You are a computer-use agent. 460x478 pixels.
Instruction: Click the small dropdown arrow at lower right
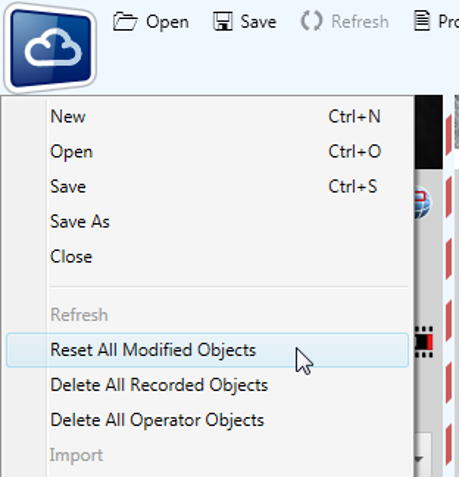tap(419, 459)
